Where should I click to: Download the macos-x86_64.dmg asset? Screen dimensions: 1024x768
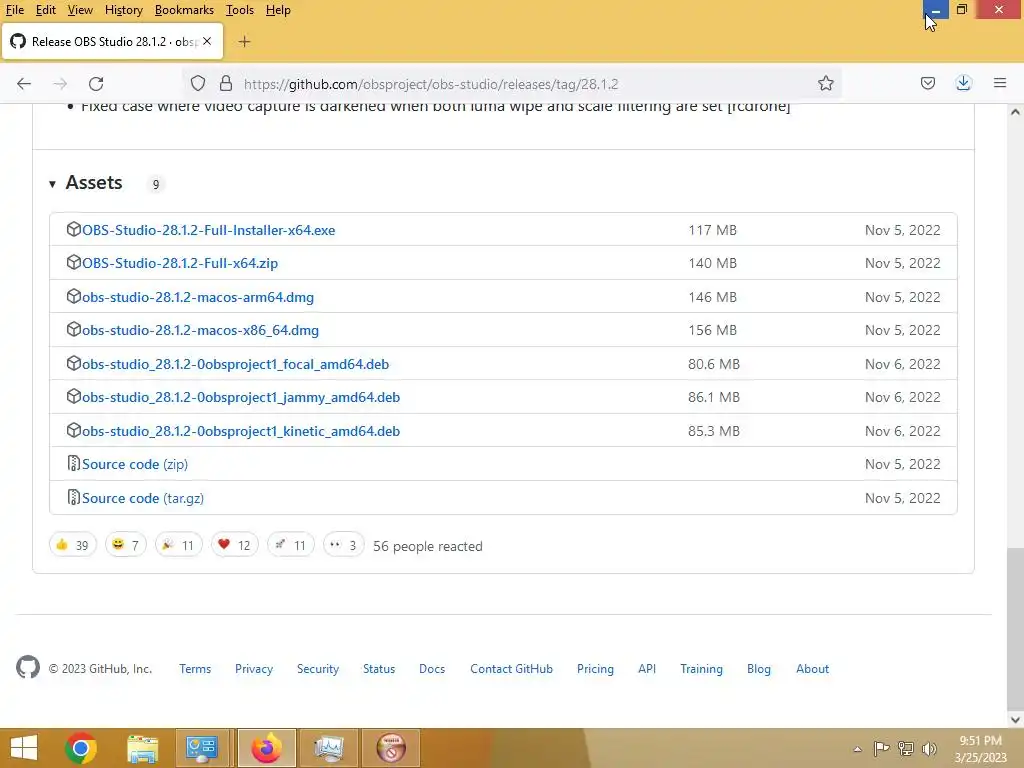200,330
